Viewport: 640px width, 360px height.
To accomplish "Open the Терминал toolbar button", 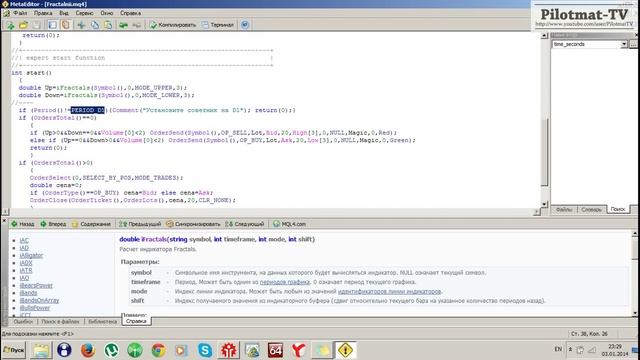I will (218, 25).
